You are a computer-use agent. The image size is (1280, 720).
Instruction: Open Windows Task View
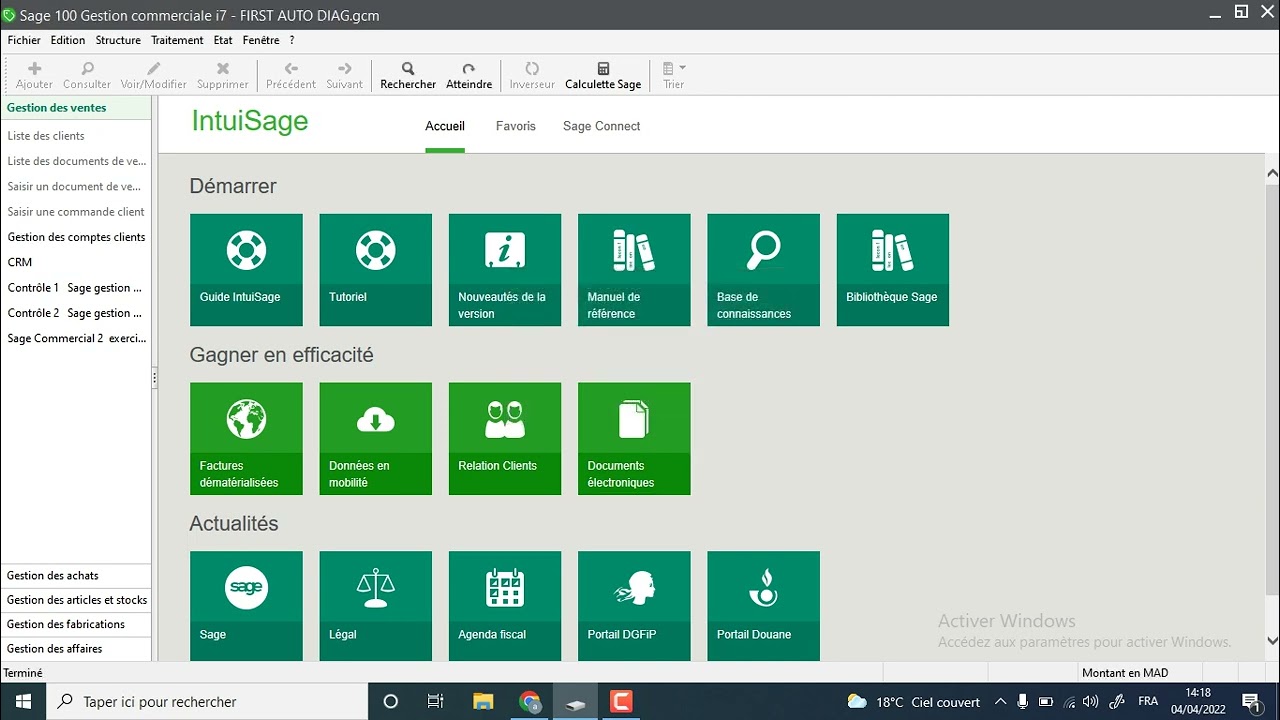[436, 702]
